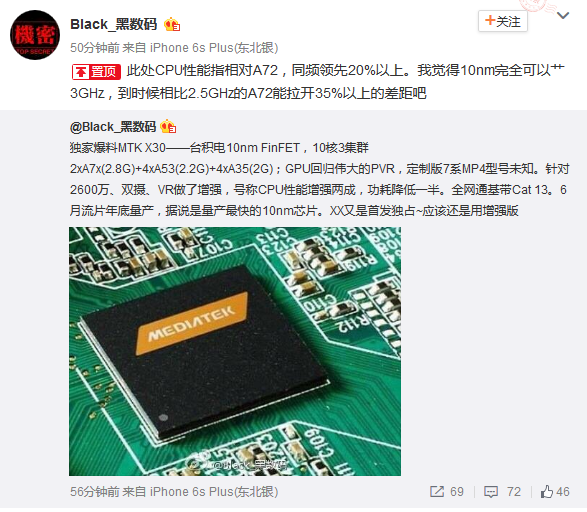The height and width of the screenshot is (512, 587).
Task: Click the crown badge in reposted header
Action: pos(168,127)
